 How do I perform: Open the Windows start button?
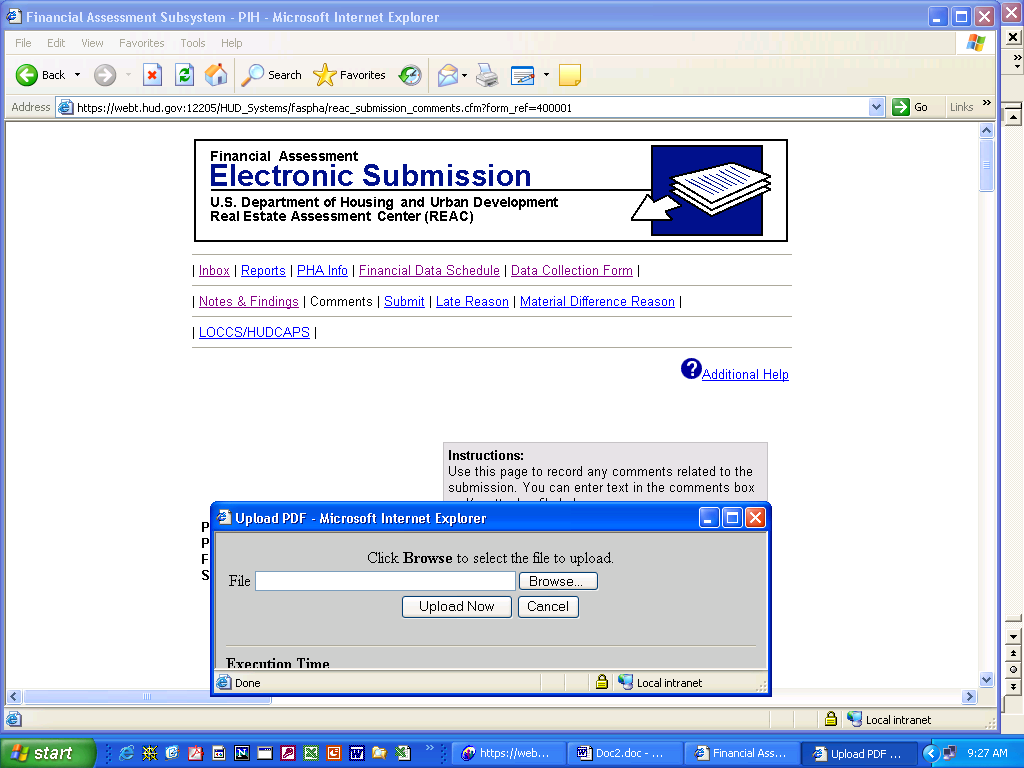(x=47, y=753)
